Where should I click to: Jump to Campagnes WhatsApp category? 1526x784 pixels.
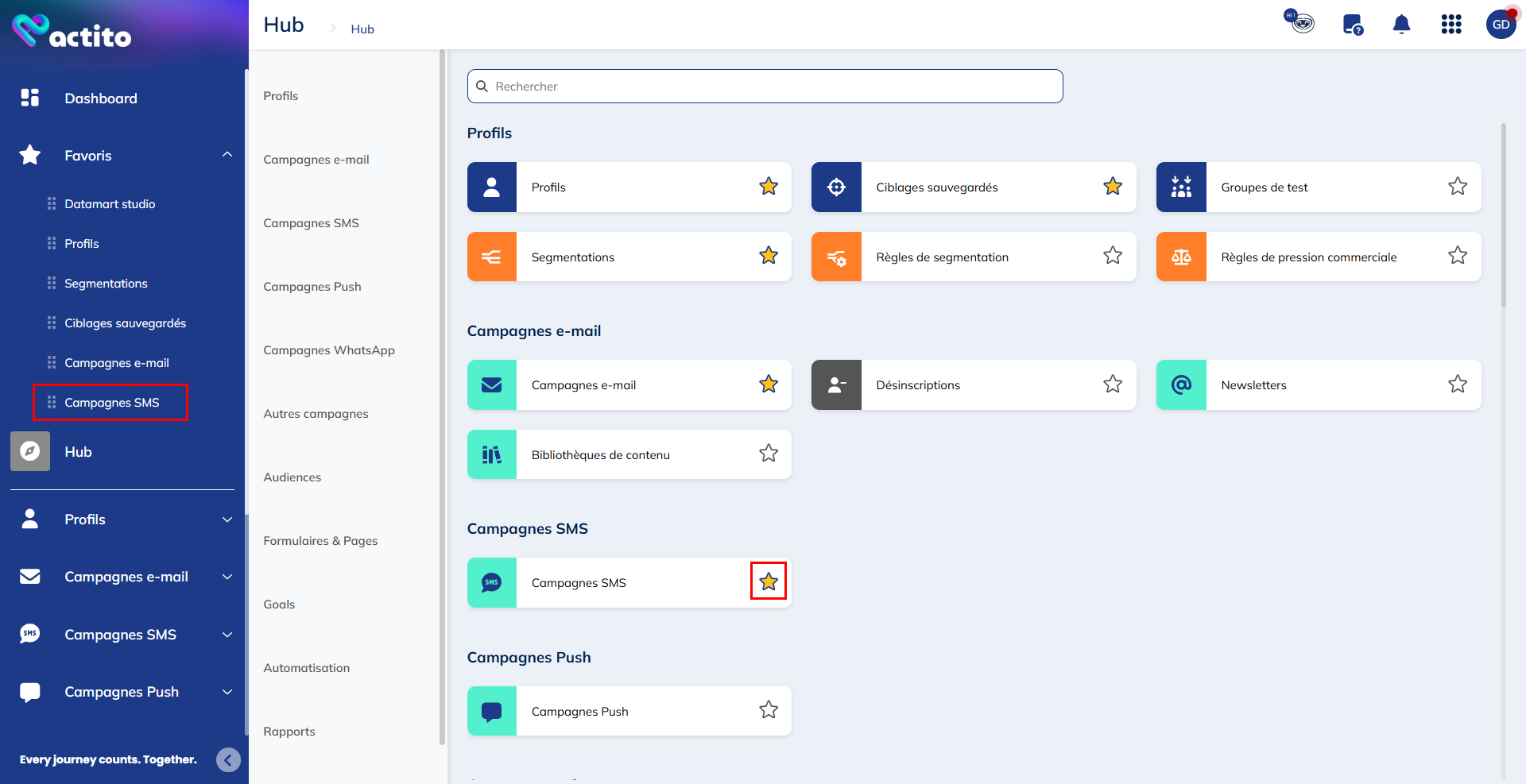tap(329, 350)
